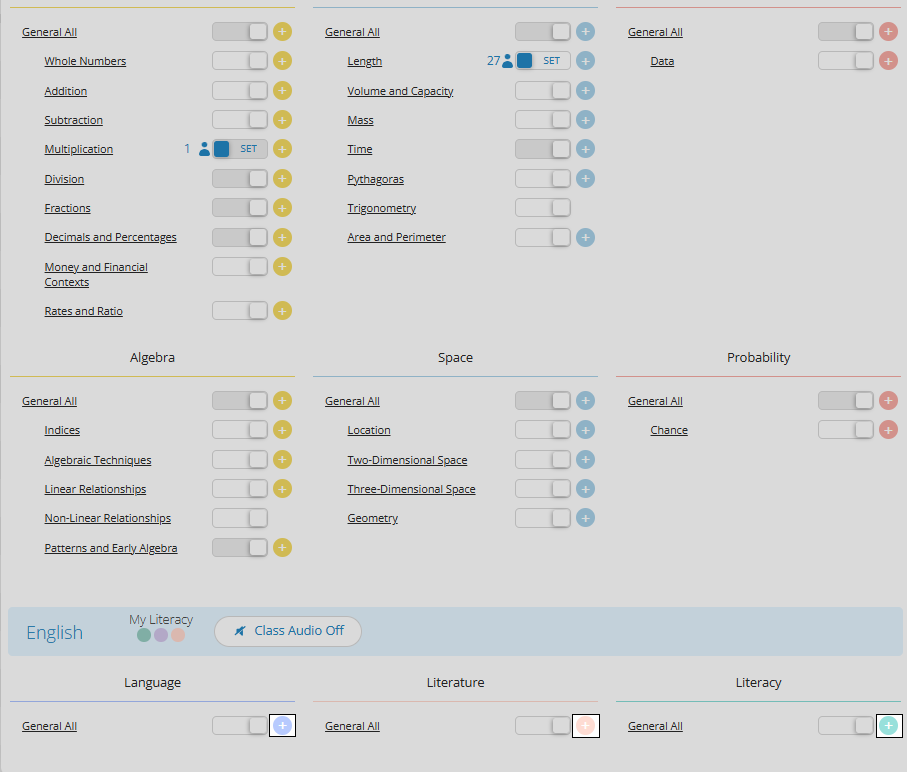Click the yellow plus icon beside Fractions

(282, 208)
